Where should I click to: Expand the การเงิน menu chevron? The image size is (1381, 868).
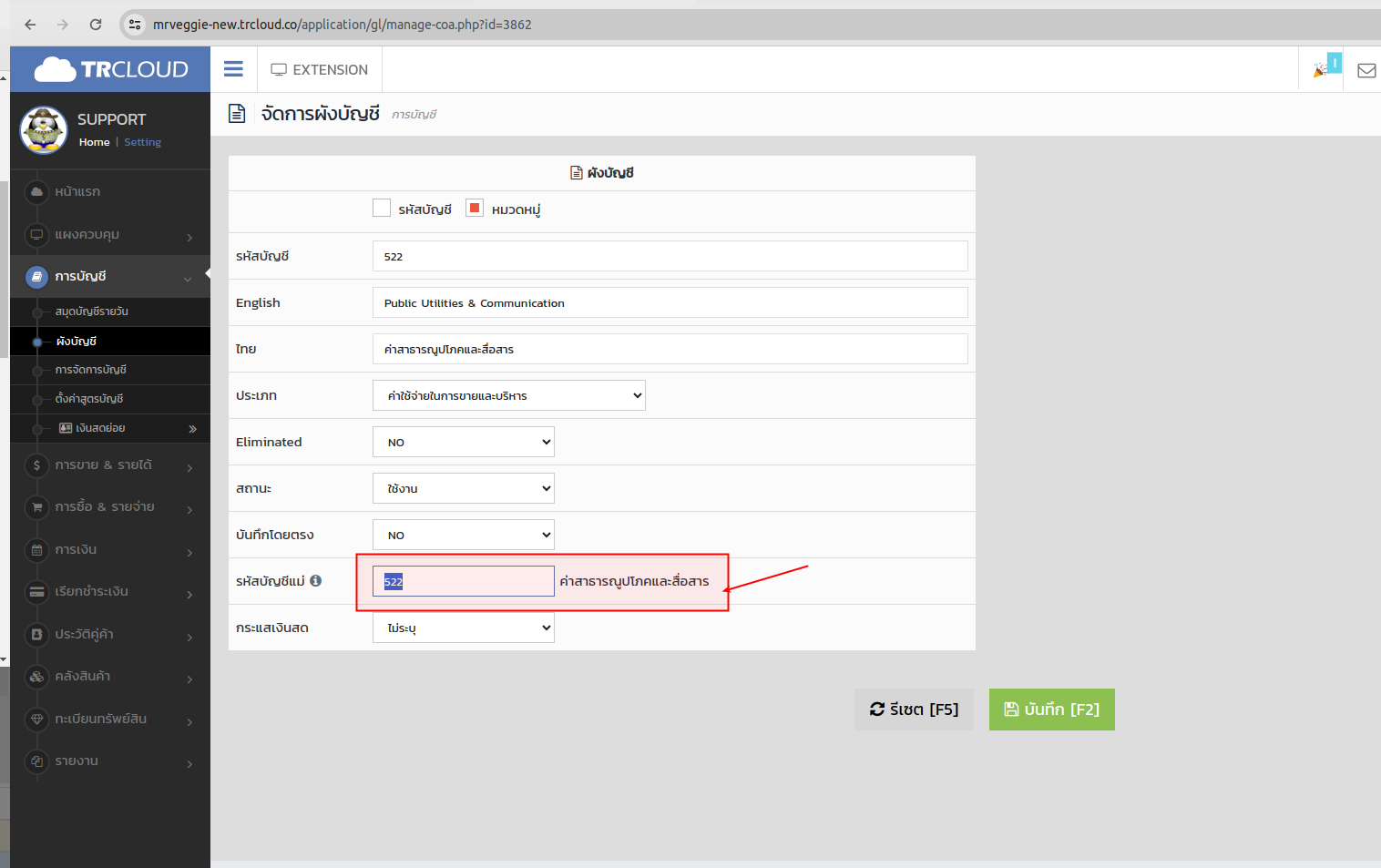click(x=189, y=552)
